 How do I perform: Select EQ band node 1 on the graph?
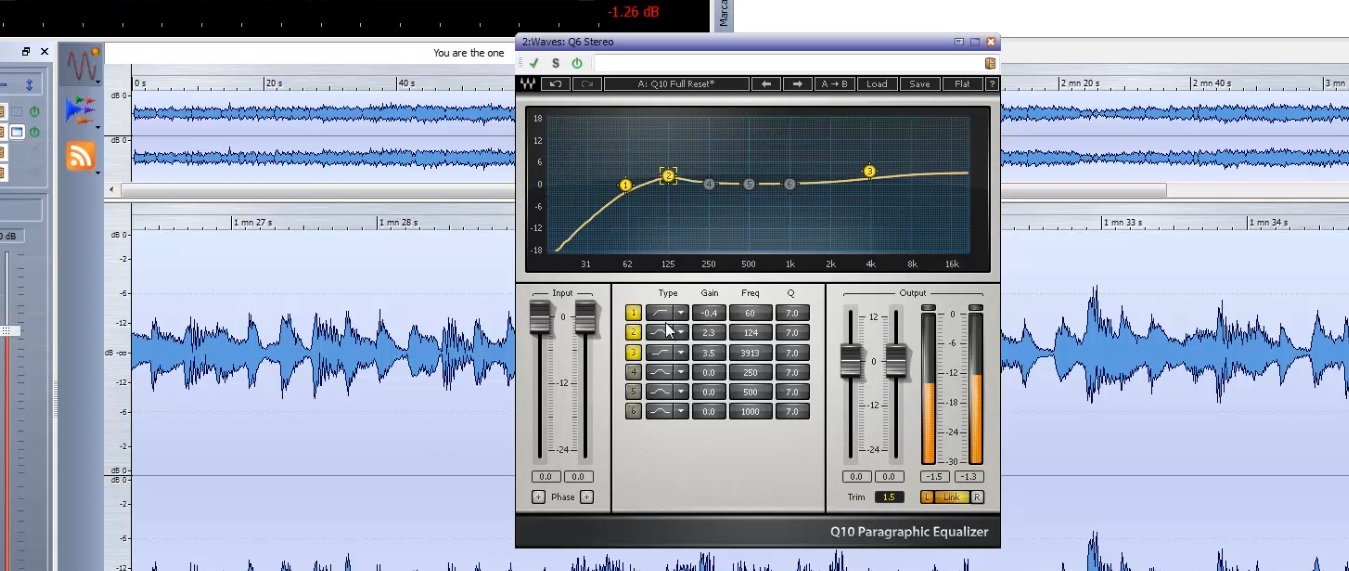626,185
